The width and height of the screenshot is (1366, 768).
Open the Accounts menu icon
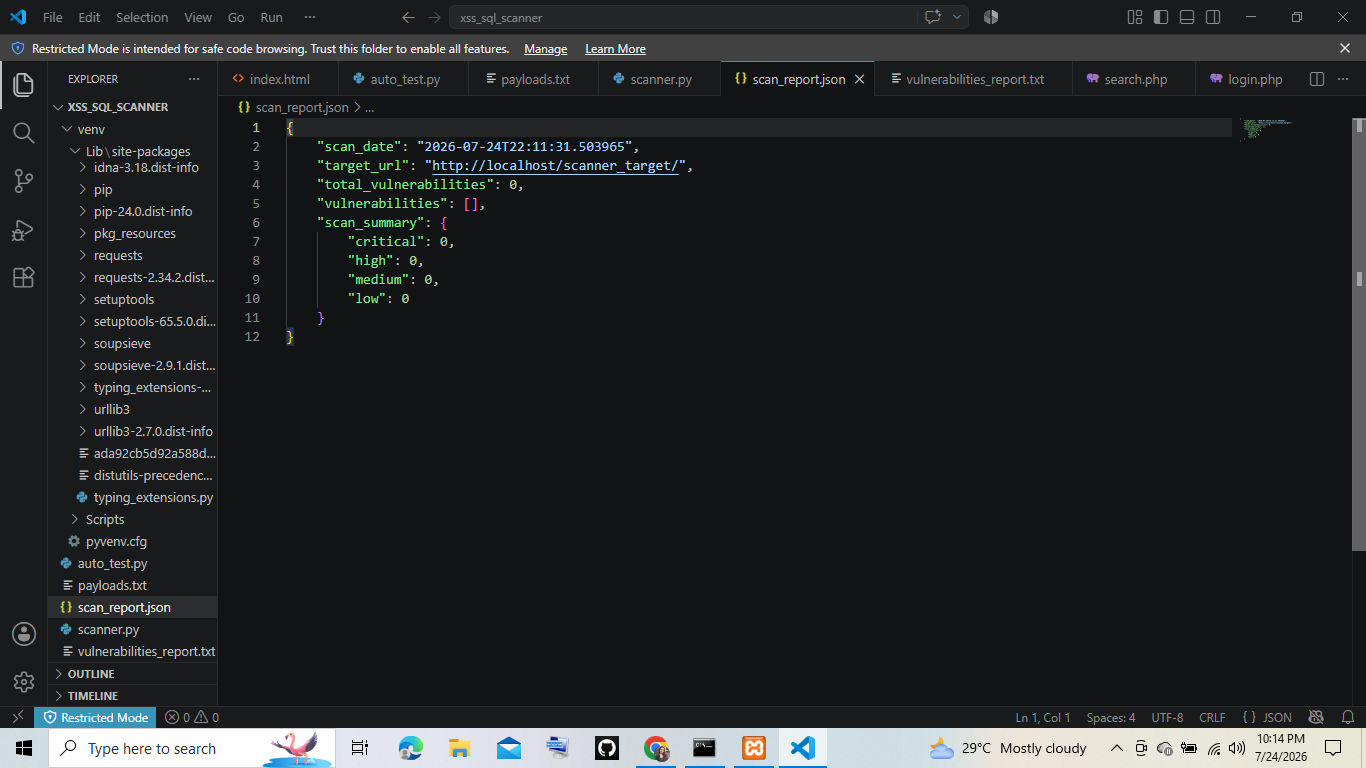24,634
